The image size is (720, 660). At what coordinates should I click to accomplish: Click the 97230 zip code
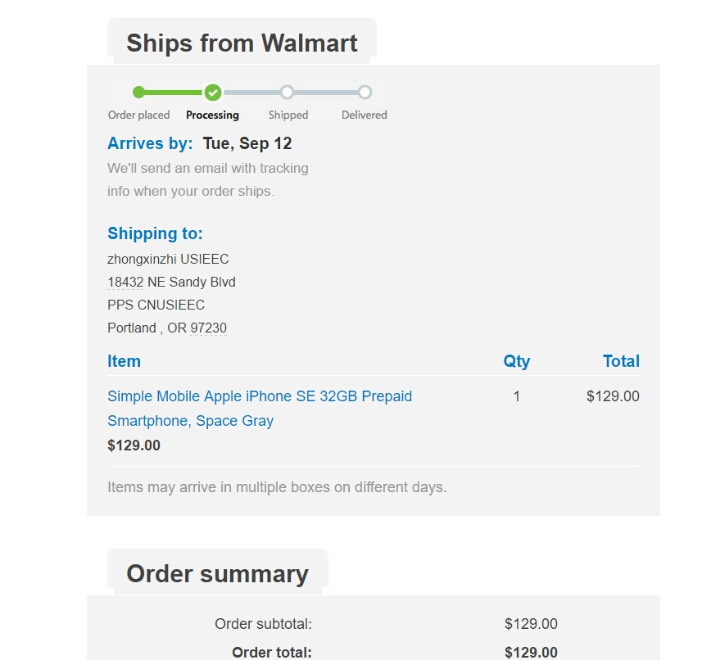[208, 328]
